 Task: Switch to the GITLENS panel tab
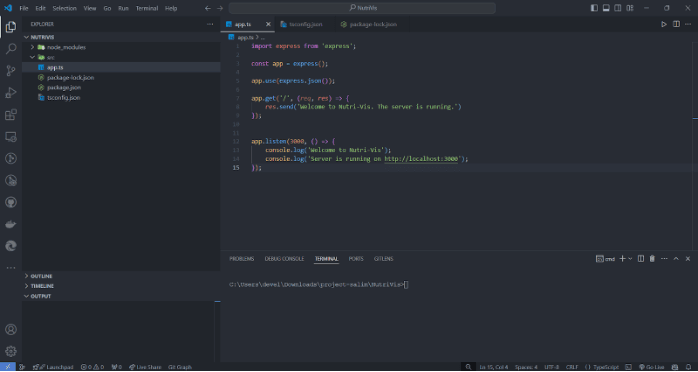(x=384, y=259)
